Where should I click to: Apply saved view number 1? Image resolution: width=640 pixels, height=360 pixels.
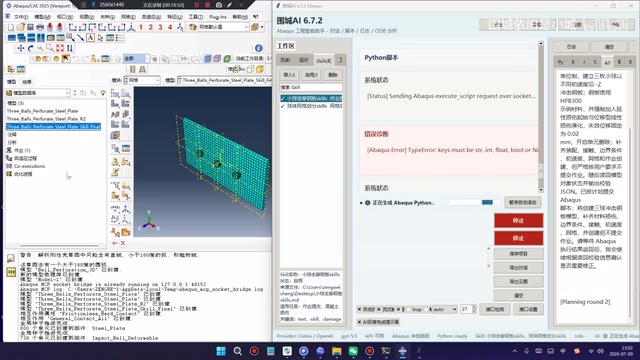[141, 27]
